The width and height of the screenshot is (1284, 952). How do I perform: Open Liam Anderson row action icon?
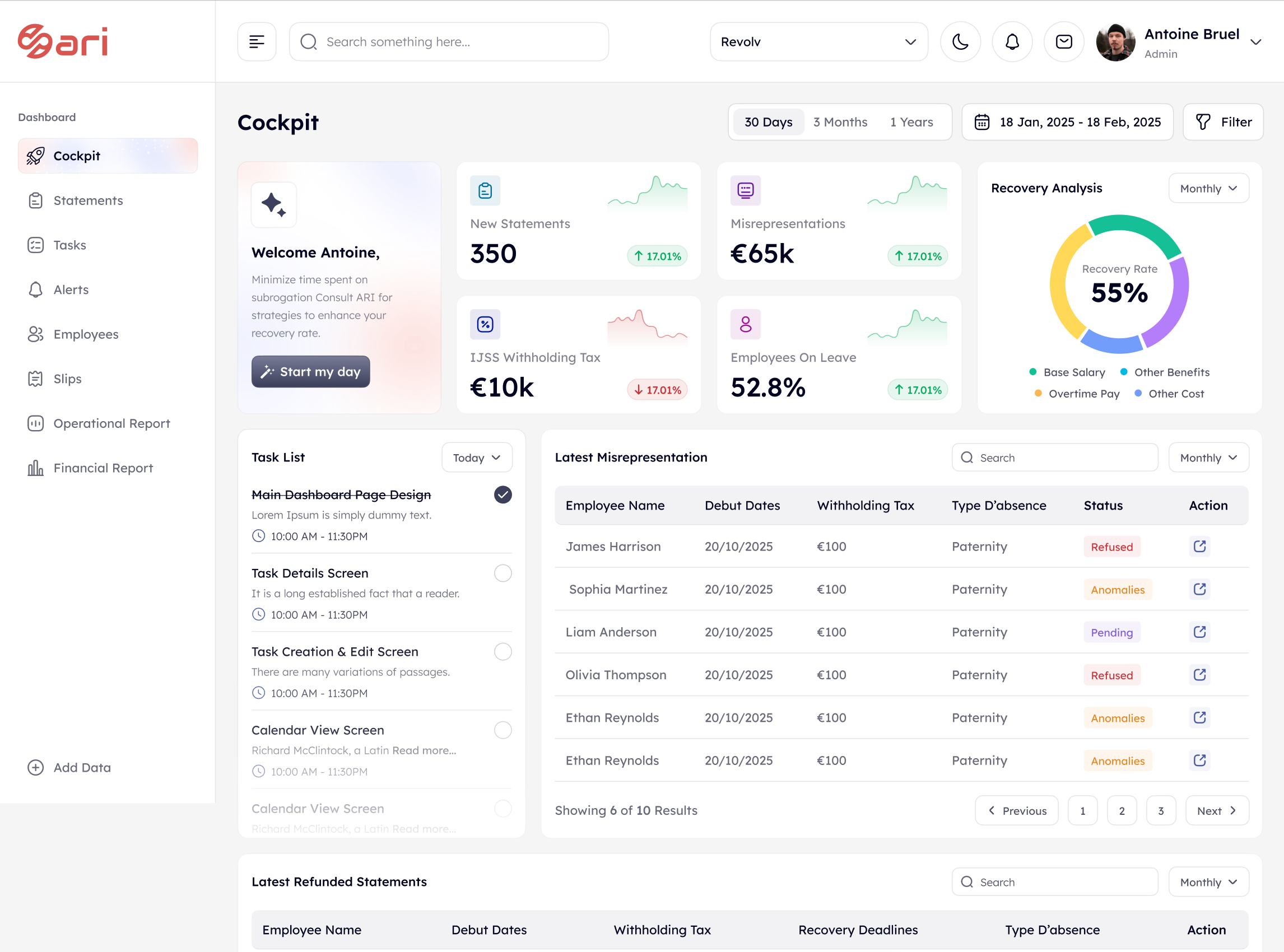tap(1199, 632)
